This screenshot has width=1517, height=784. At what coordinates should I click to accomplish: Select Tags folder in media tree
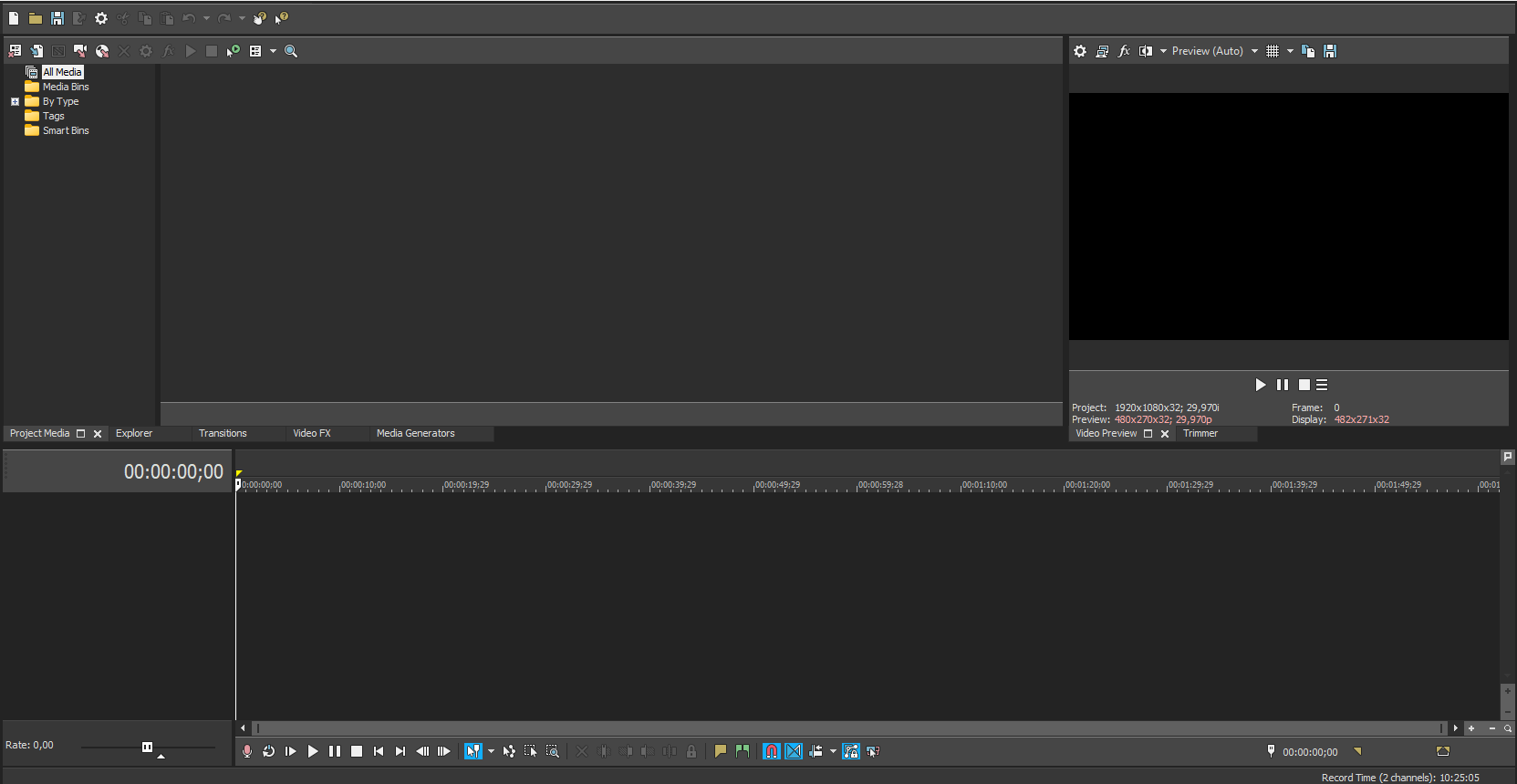54,116
